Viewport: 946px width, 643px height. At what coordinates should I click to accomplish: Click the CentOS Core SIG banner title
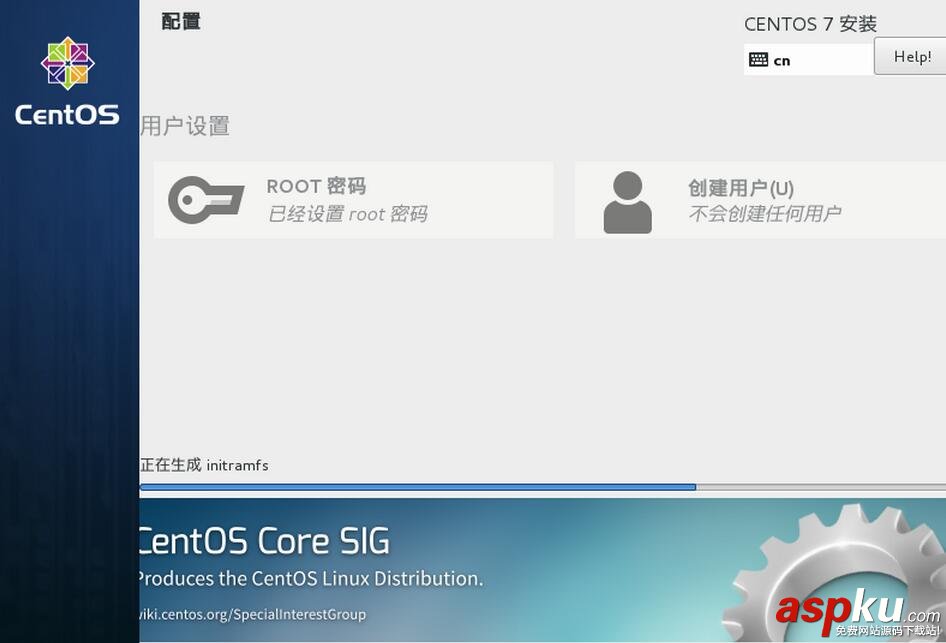[264, 540]
